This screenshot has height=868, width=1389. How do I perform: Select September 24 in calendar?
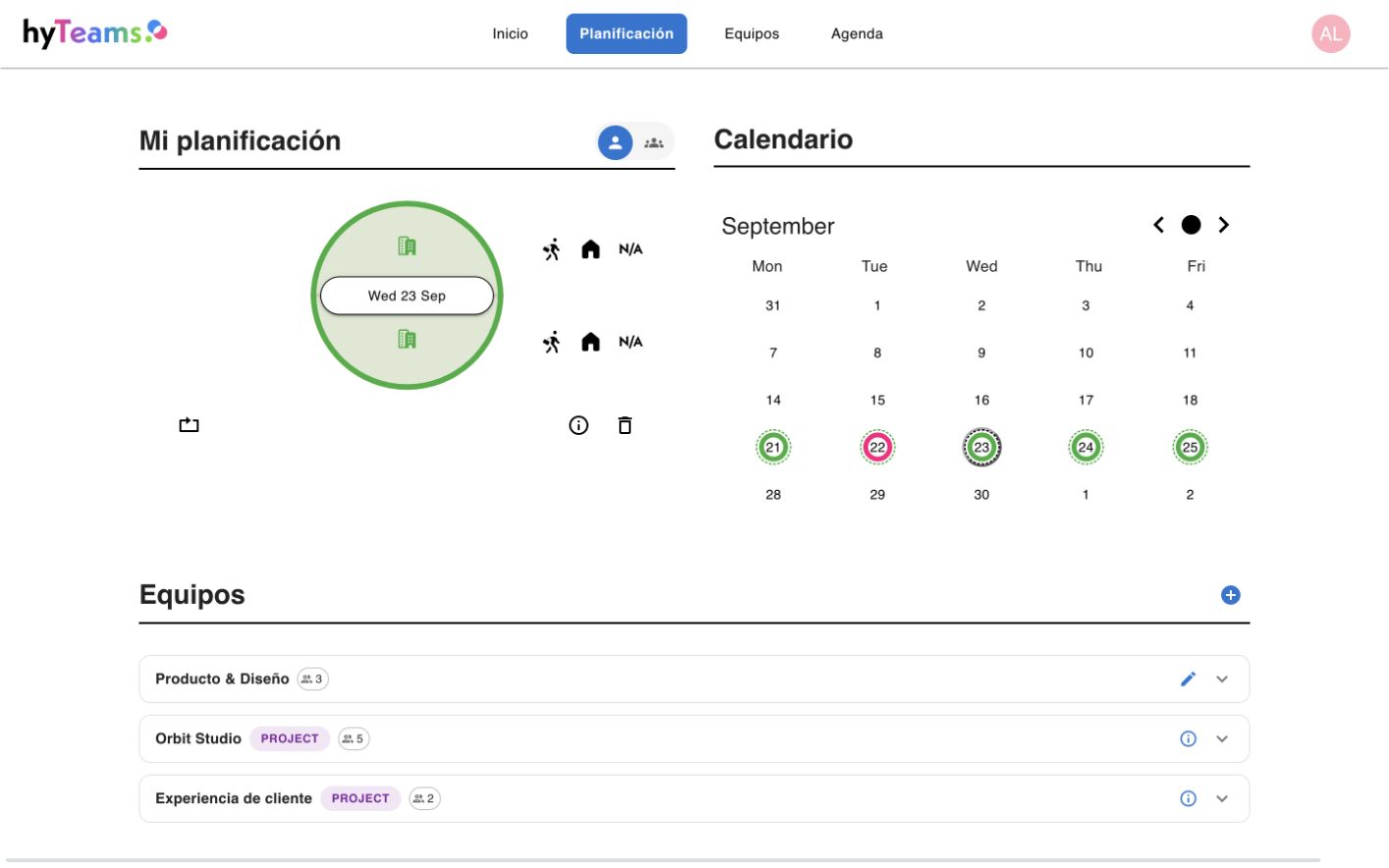(x=1085, y=447)
